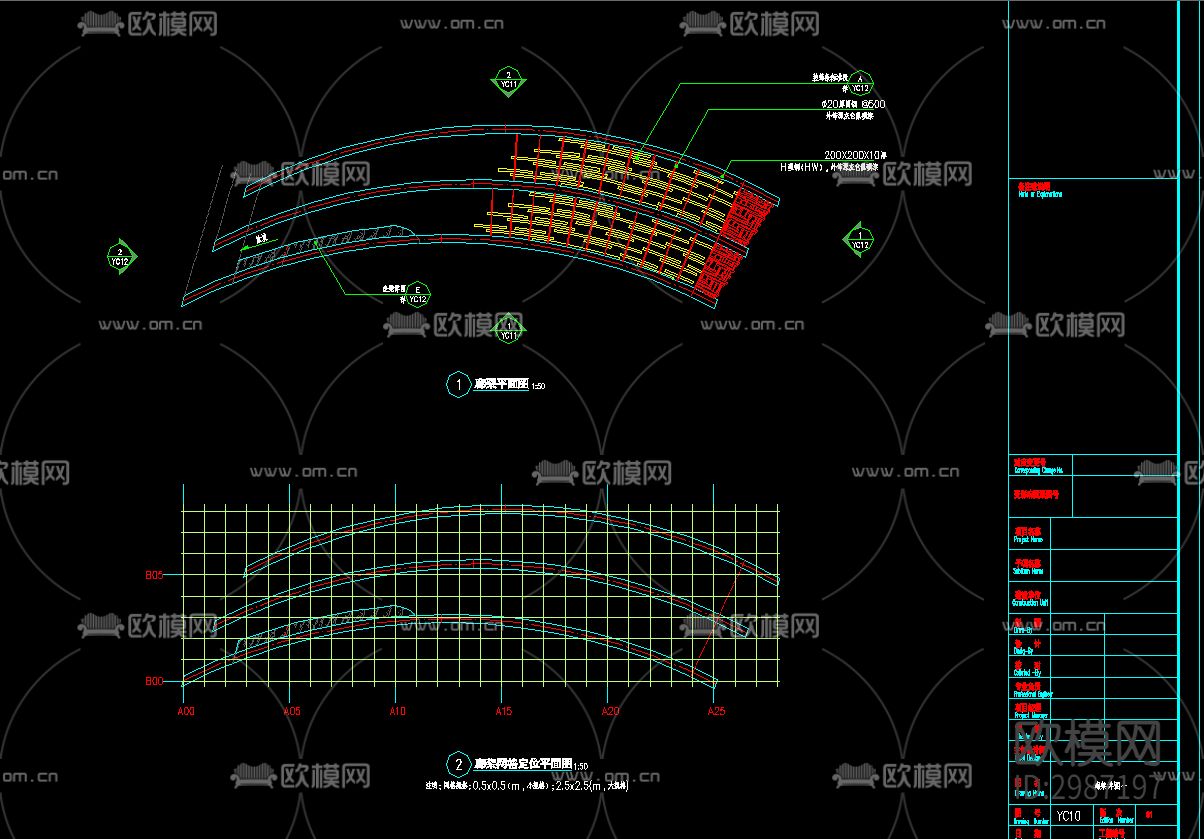Click the Corresponding Change No. label
This screenshot has height=839, width=1204.
click(x=1038, y=468)
